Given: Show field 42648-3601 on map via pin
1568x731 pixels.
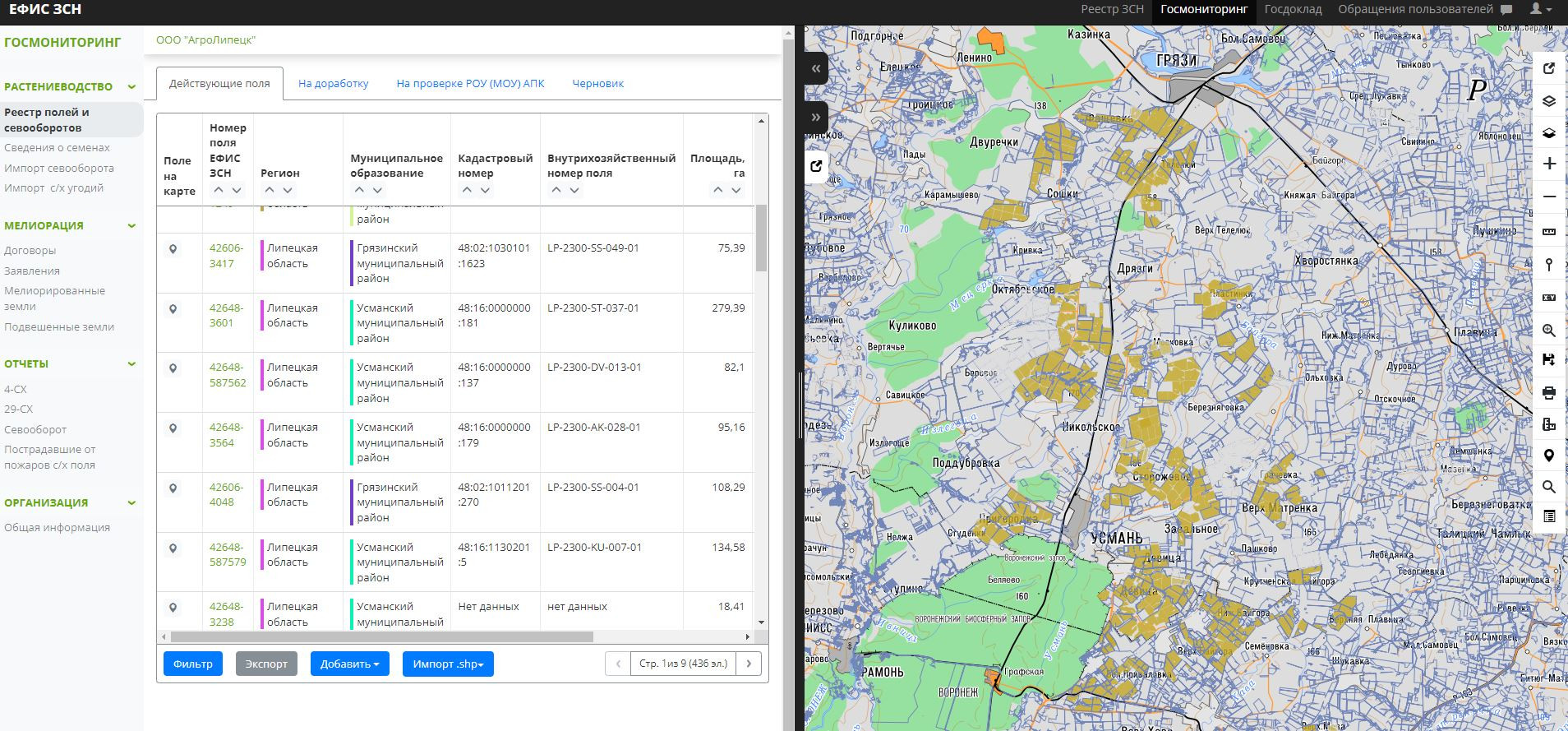Looking at the screenshot, I should [x=173, y=309].
